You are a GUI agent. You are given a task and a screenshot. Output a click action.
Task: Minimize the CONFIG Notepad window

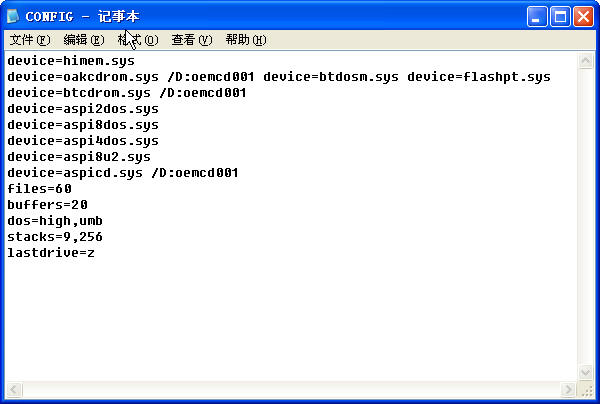537,16
